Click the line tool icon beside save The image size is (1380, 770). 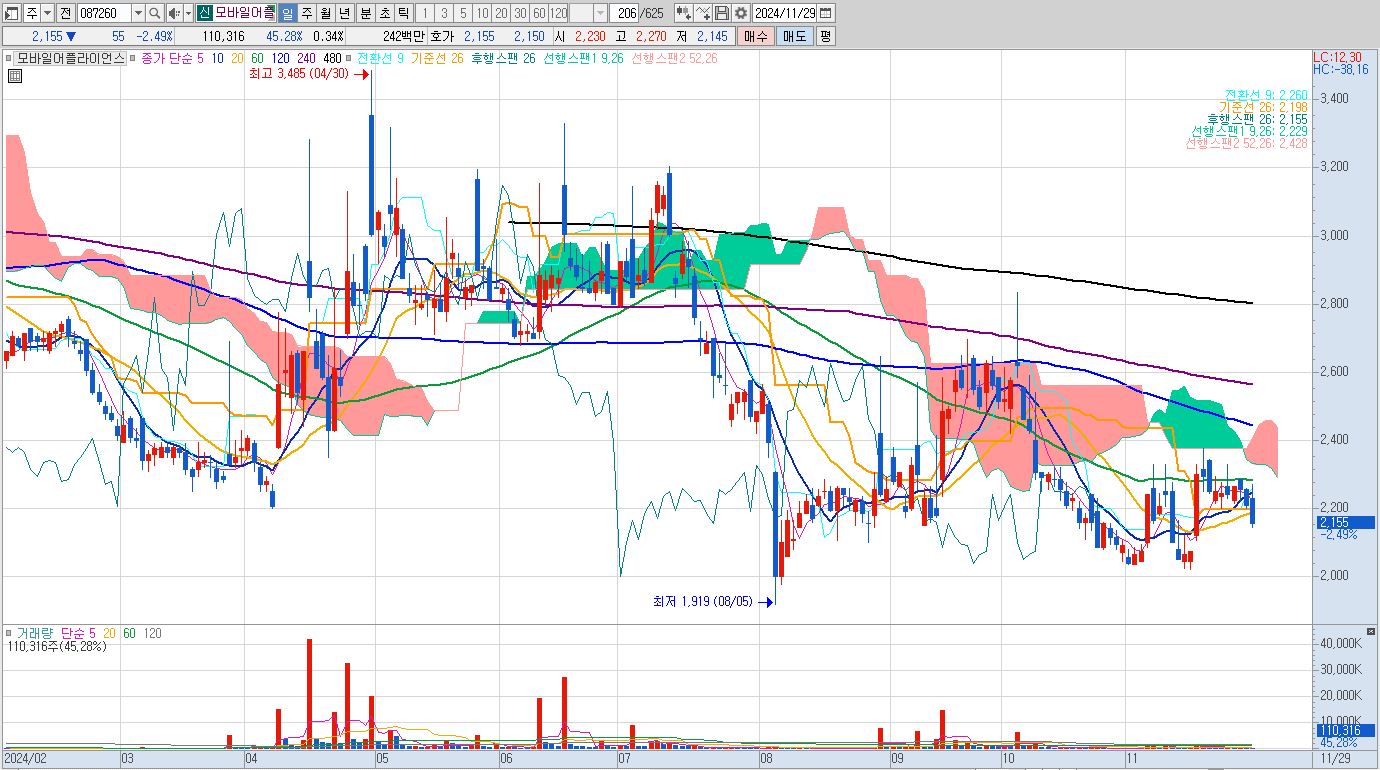703,13
